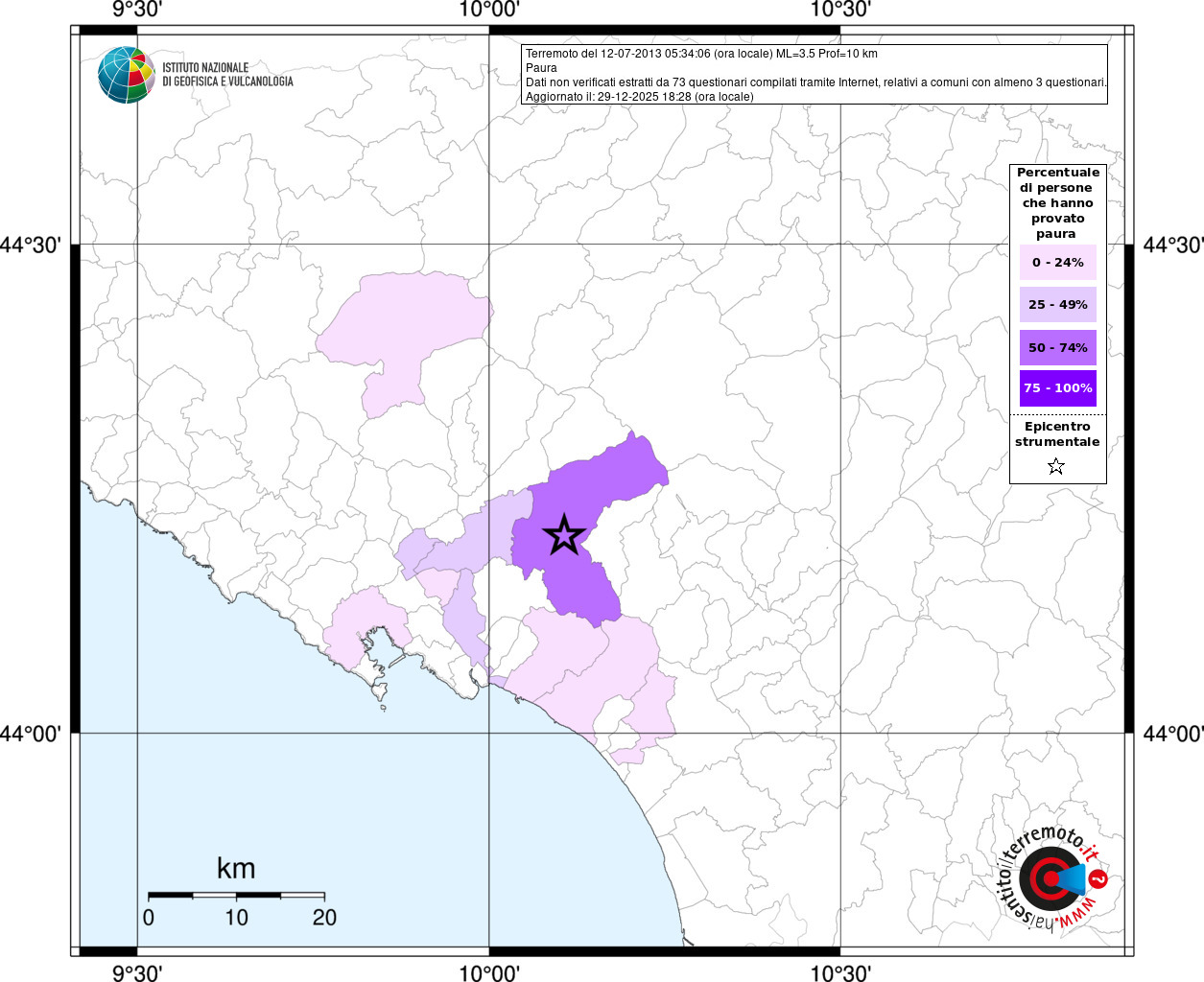This screenshot has height=982, width=1204.
Task: Click the top 9°30' longitude label
Action: point(137,10)
